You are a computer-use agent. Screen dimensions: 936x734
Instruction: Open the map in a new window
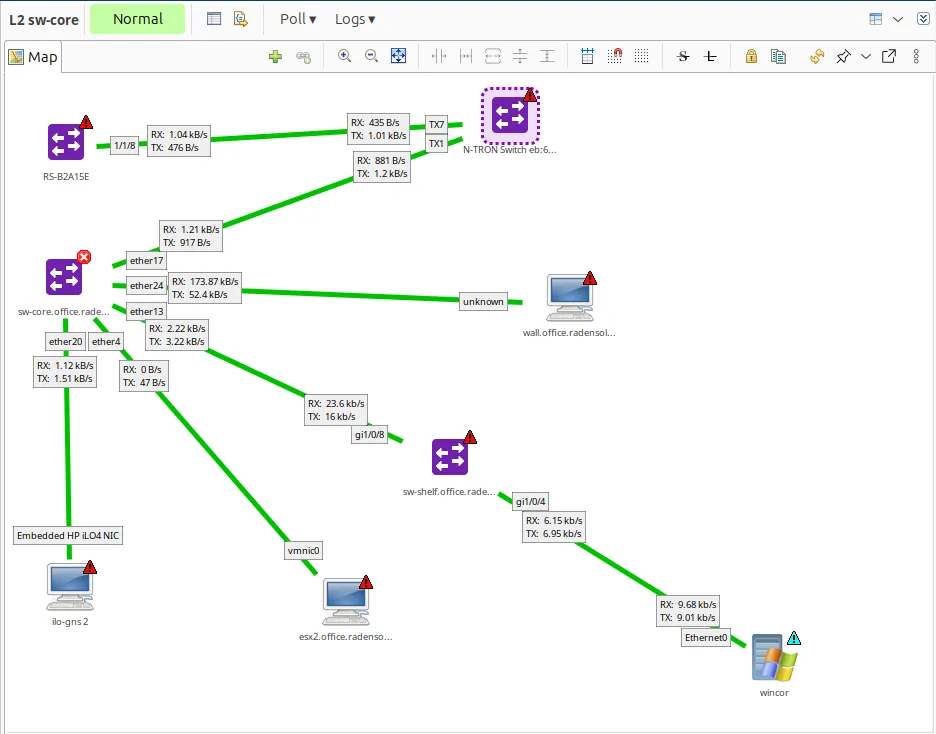(x=888, y=56)
